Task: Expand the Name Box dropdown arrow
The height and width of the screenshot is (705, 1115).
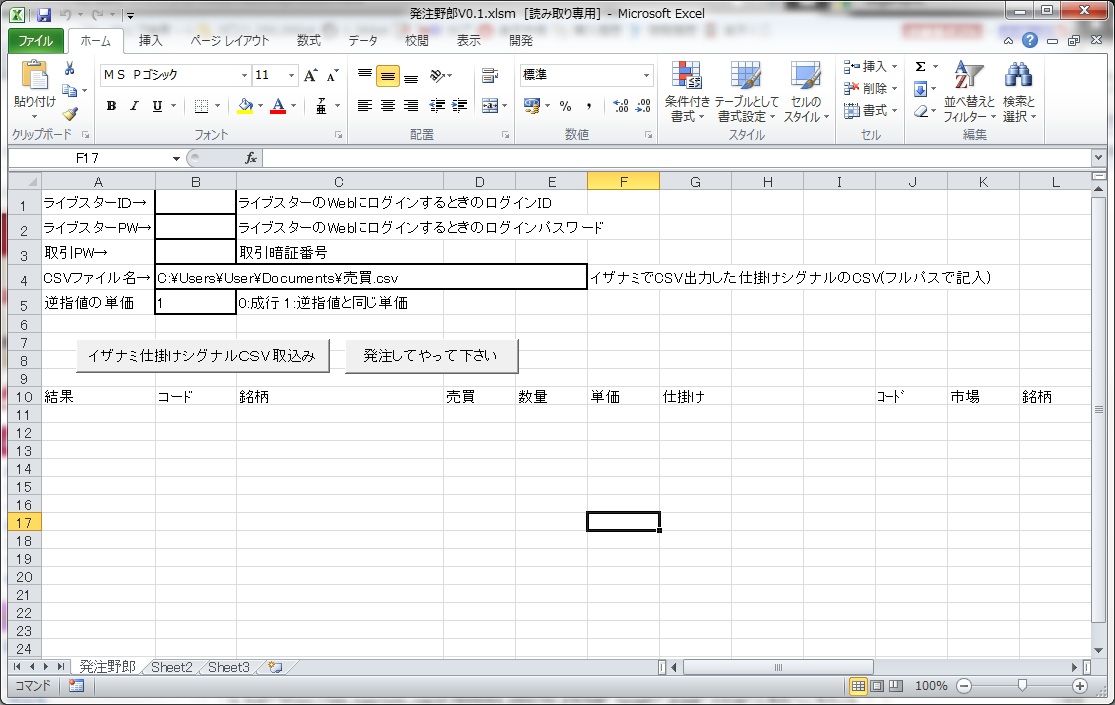Action: point(176,158)
